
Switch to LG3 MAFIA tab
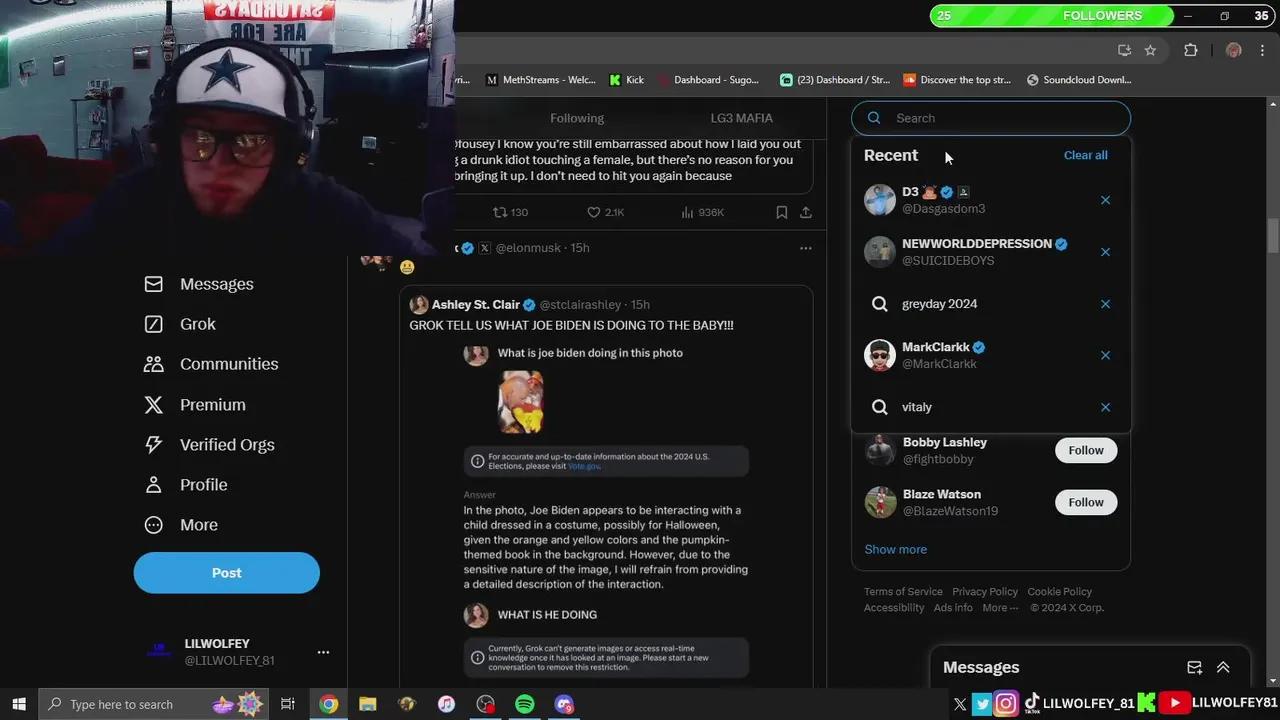741,118
